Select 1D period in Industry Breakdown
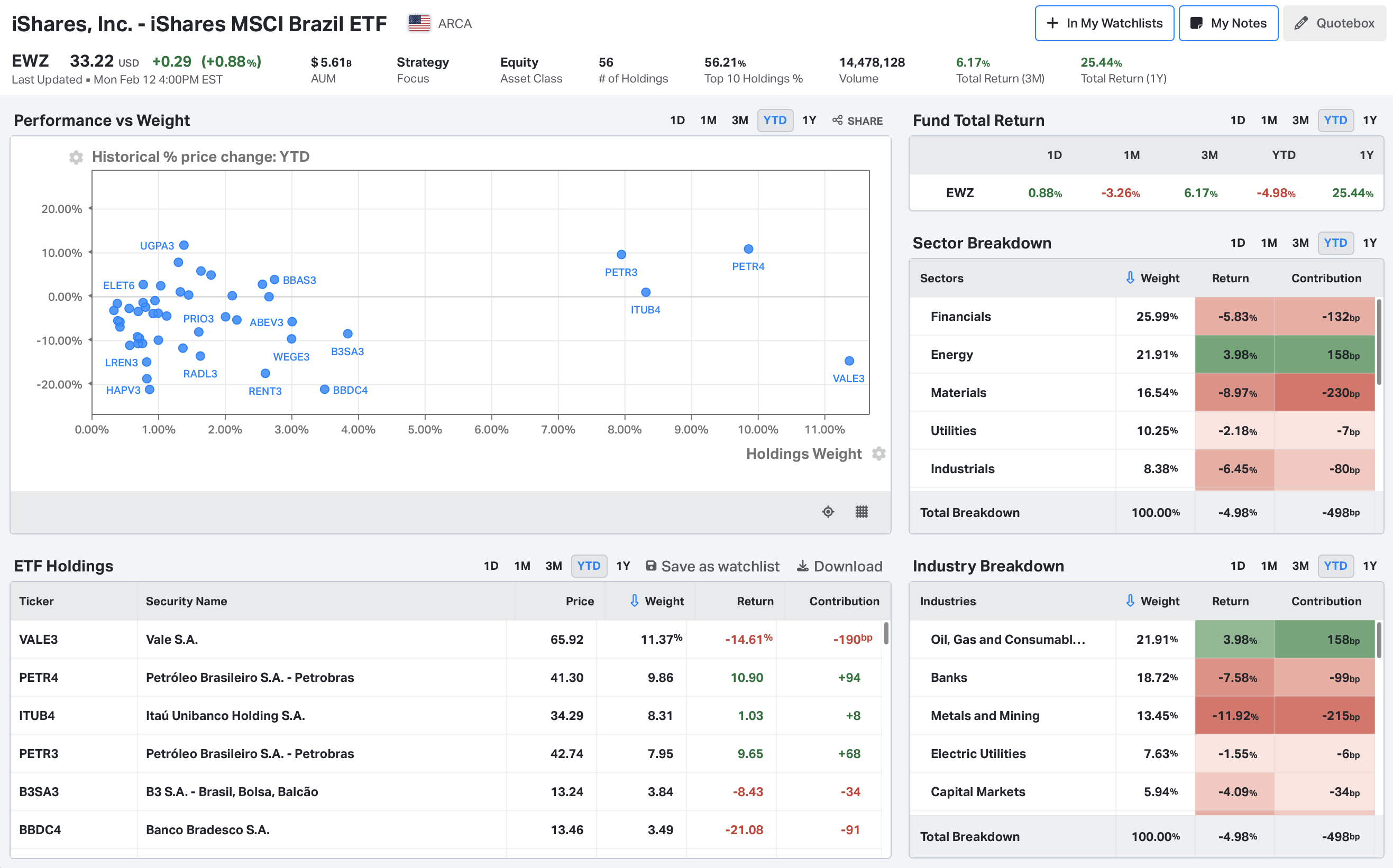 (1238, 566)
